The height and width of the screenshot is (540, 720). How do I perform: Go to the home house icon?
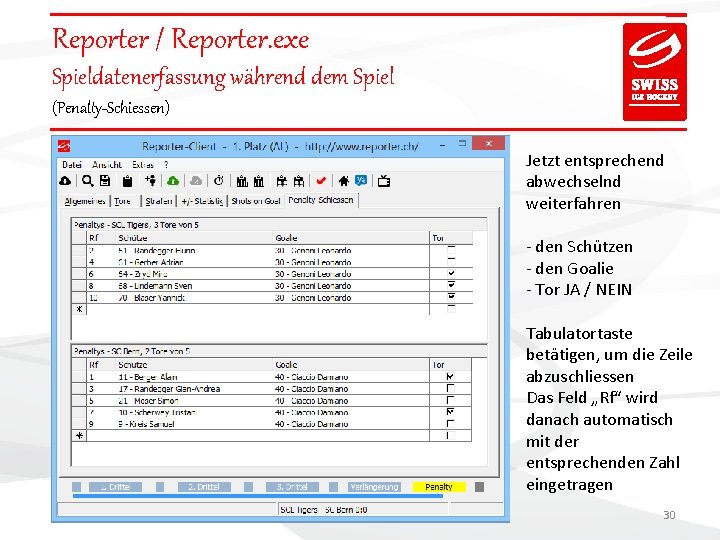pyautogui.click(x=343, y=181)
